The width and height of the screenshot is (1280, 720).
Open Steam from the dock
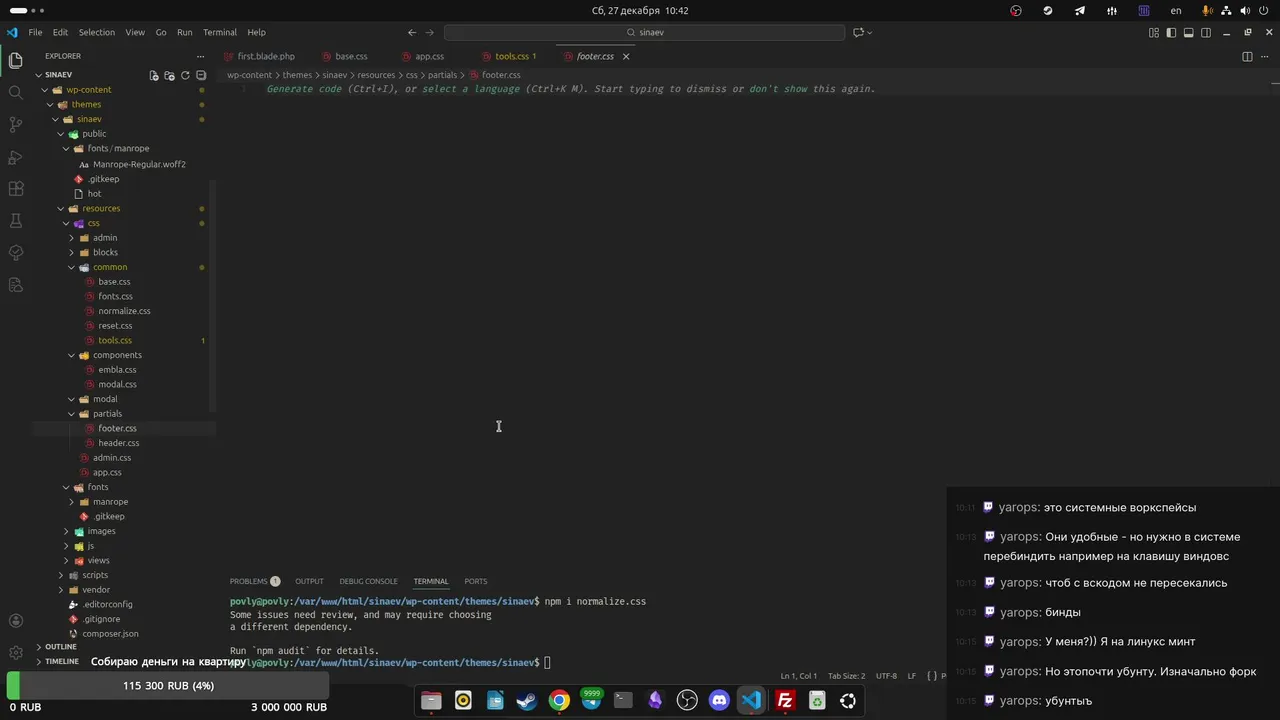[x=527, y=701]
